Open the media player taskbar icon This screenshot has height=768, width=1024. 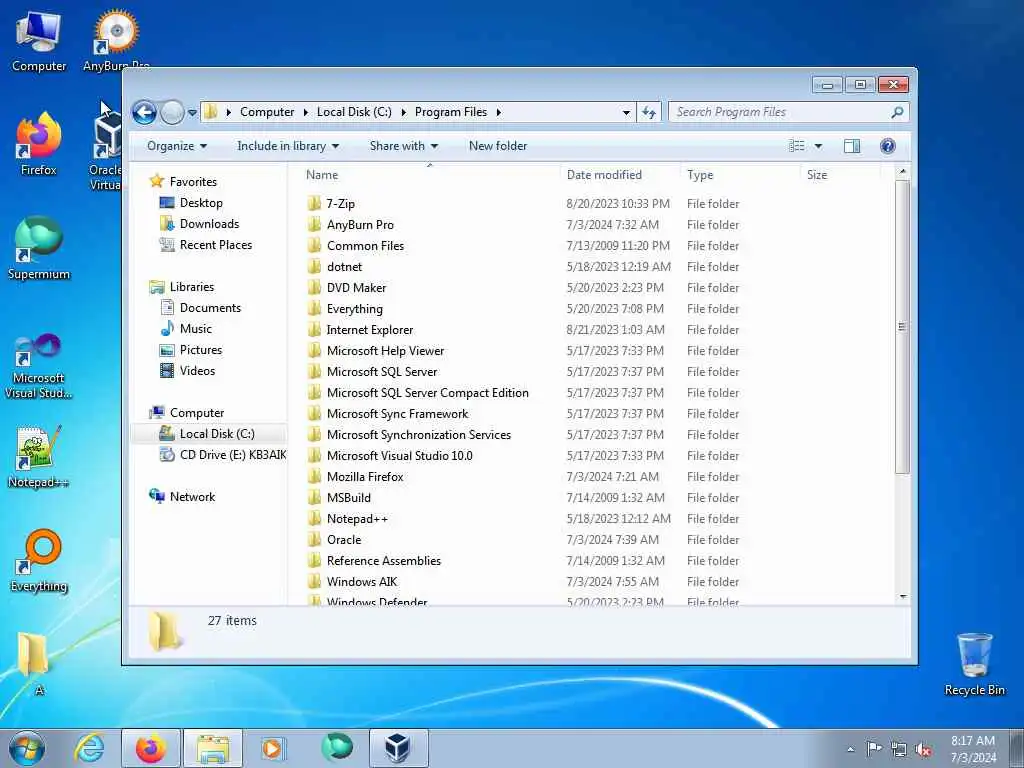(272, 748)
